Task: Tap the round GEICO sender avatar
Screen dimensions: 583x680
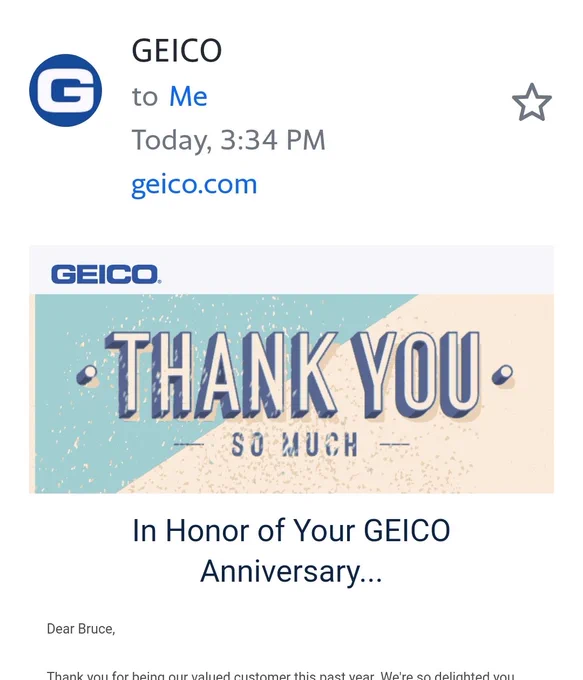Action: click(x=66, y=90)
